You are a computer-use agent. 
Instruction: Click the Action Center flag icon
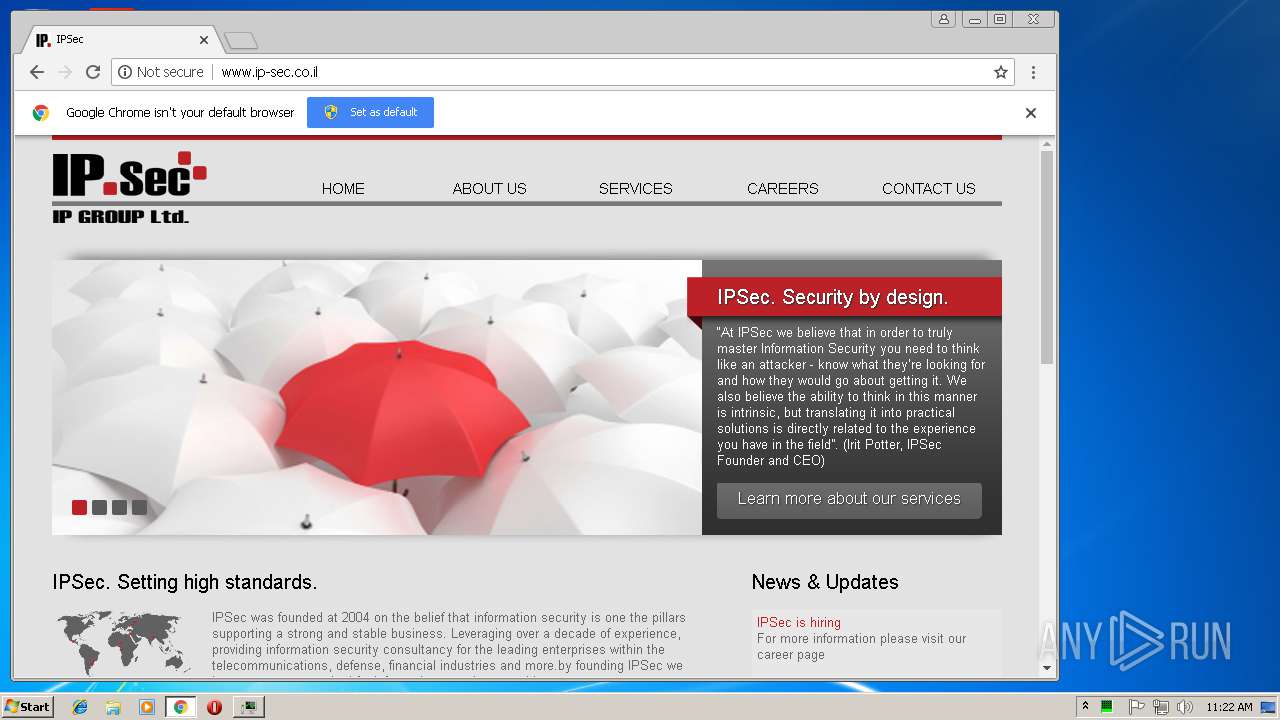pos(1136,707)
